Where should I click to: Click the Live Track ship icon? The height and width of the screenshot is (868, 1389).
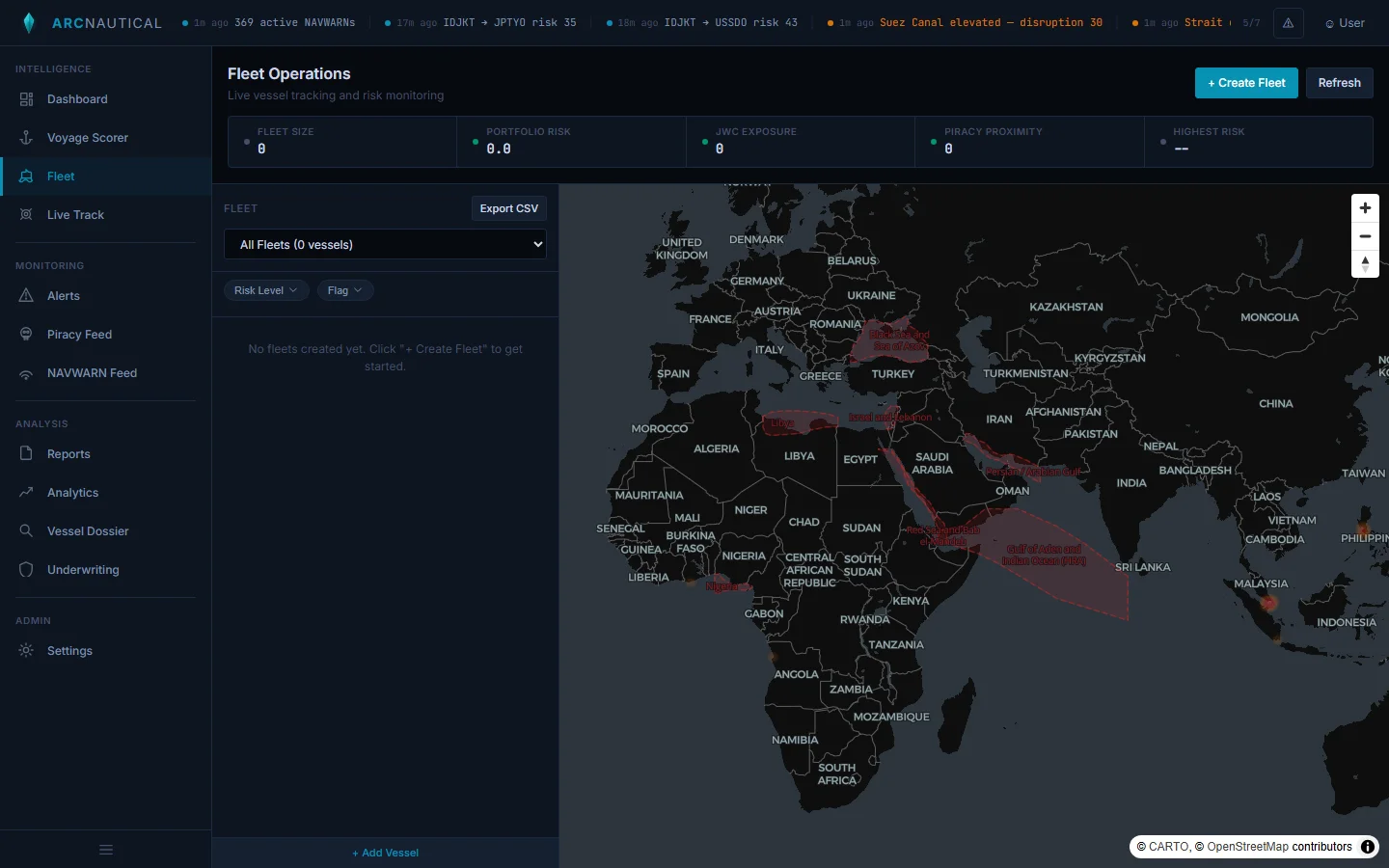click(x=25, y=215)
